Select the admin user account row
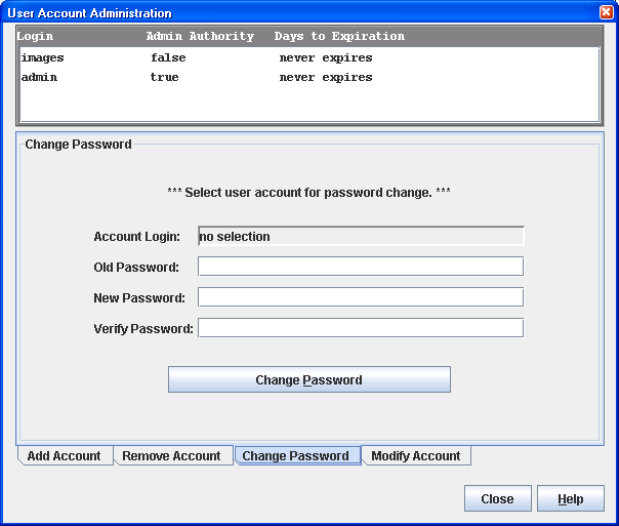Image resolution: width=619 pixels, height=526 pixels. (x=38, y=77)
